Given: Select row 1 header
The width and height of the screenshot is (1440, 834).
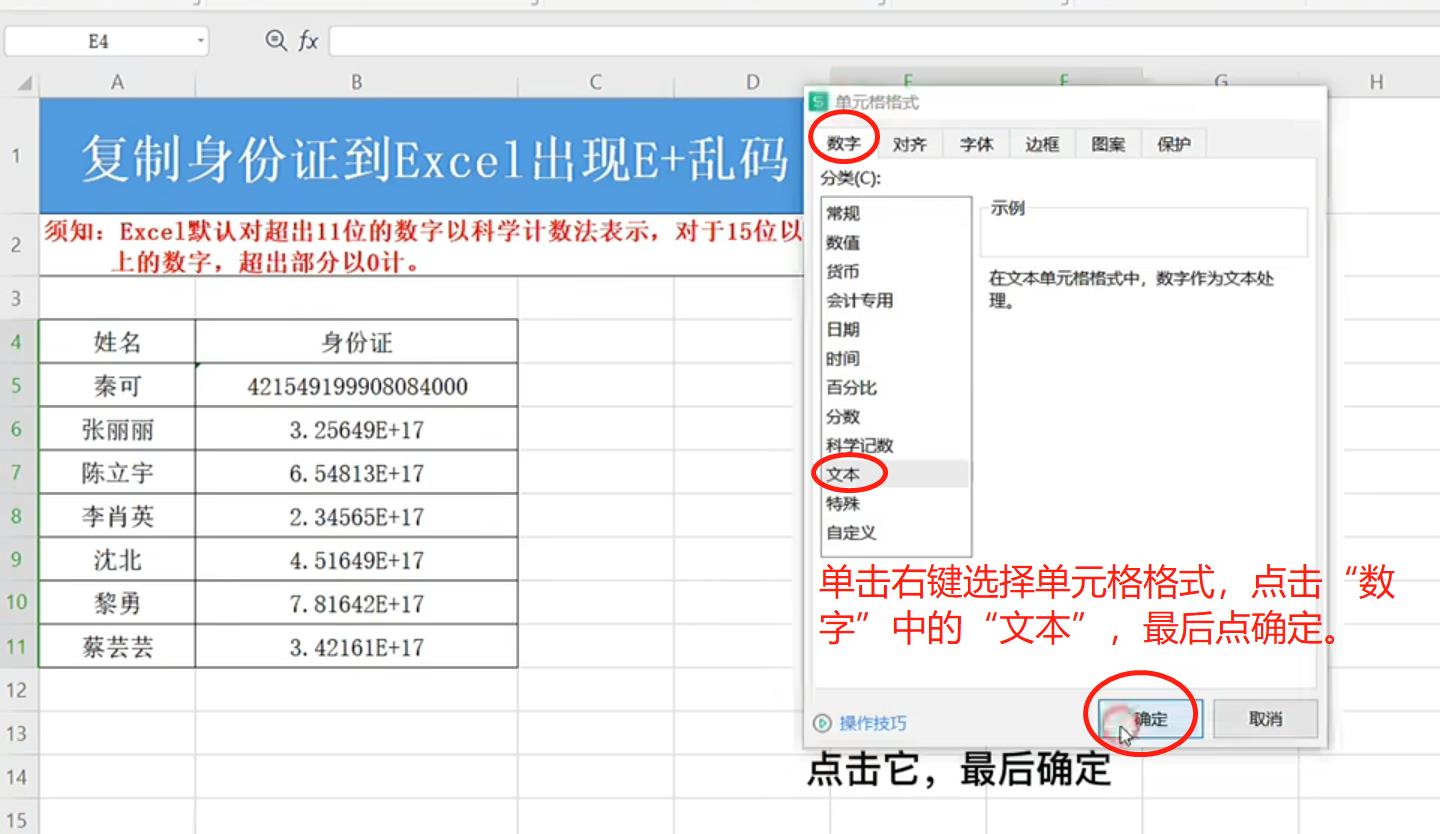Looking at the screenshot, I should pos(19,155).
